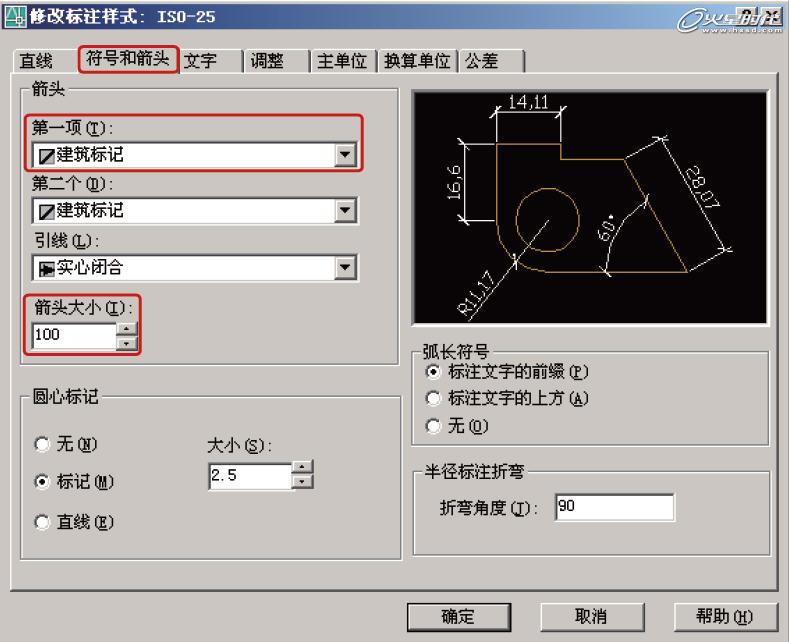Image resolution: width=789 pixels, height=642 pixels.
Task: Decrease 箭头大小 with down spinner
Action: 127,343
